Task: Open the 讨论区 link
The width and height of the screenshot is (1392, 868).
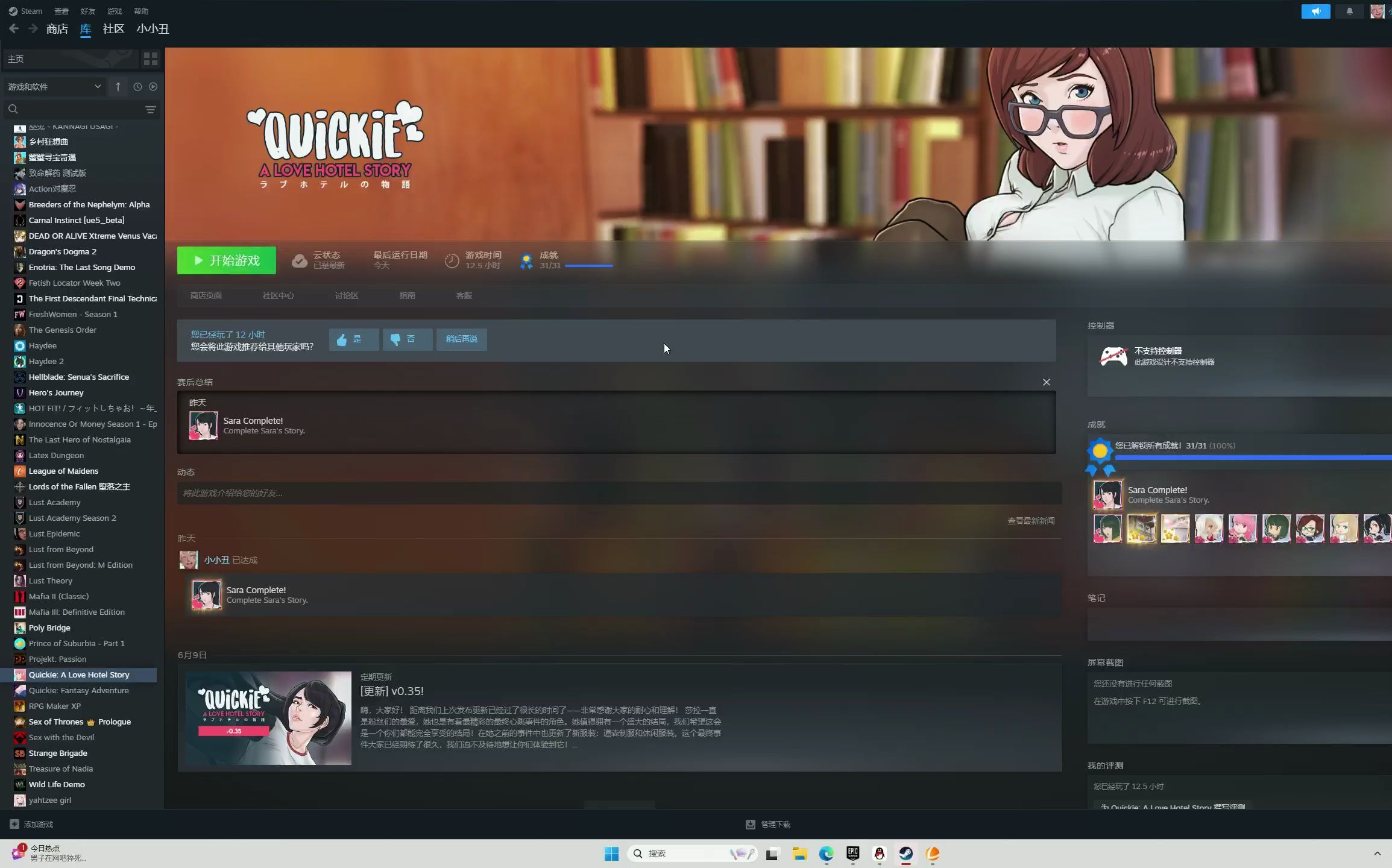Action: pos(347,295)
